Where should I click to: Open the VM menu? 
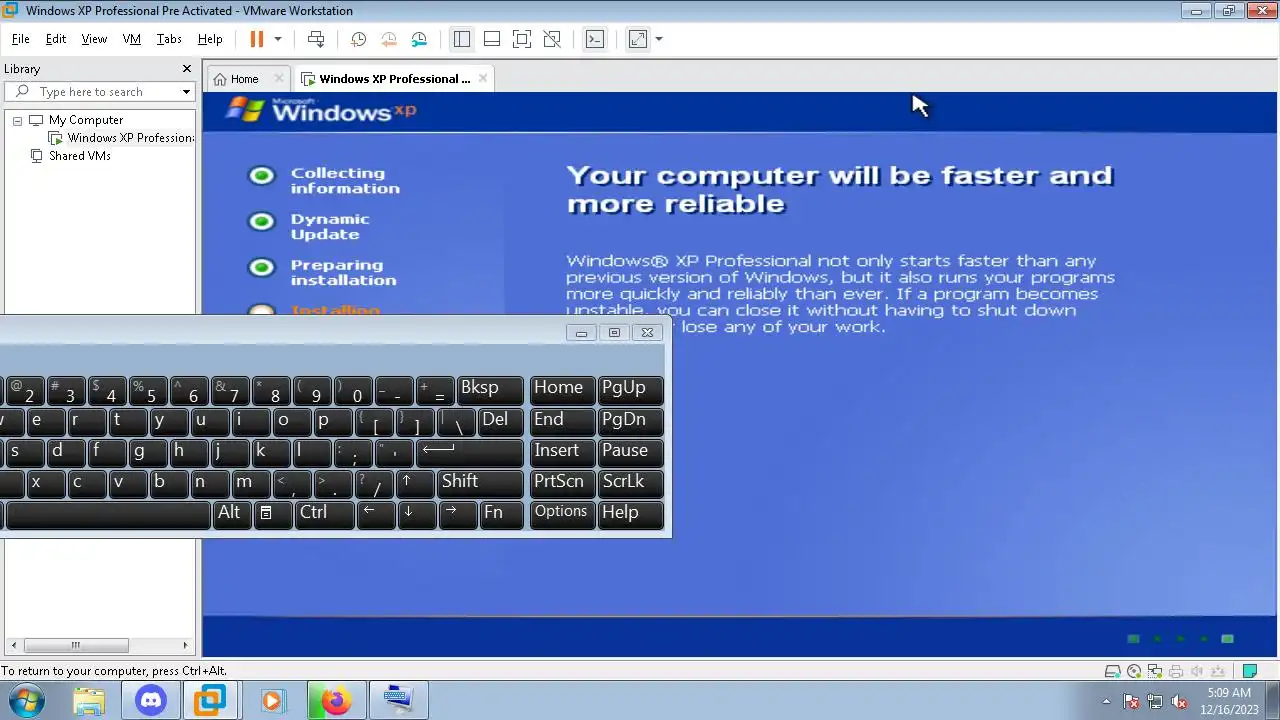(x=131, y=39)
